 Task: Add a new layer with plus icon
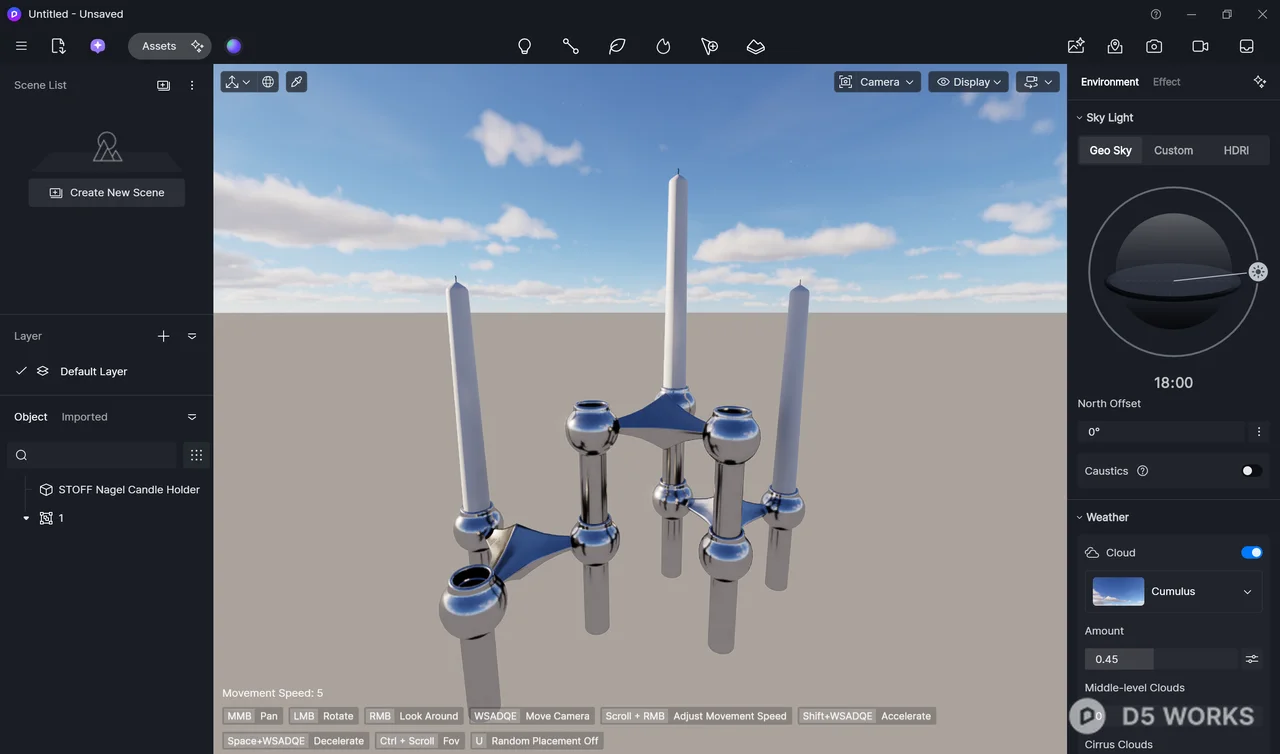pyautogui.click(x=164, y=336)
